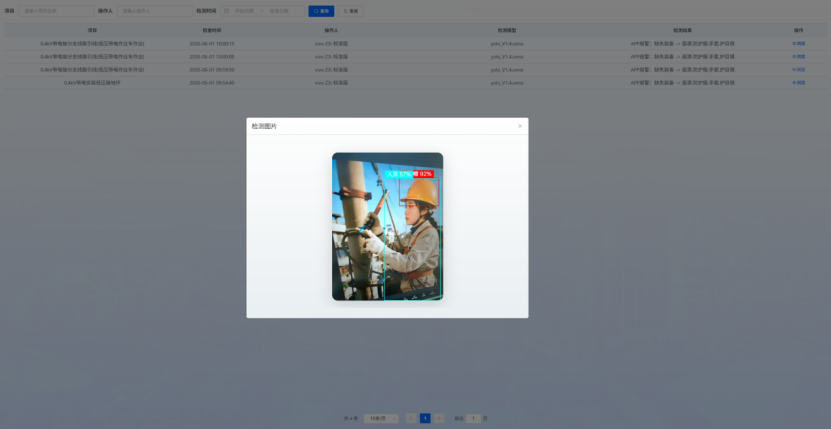The height and width of the screenshot is (429, 831).
Task: Select the 2026-06-01 10:00:15 time cell
Action: click(212, 43)
